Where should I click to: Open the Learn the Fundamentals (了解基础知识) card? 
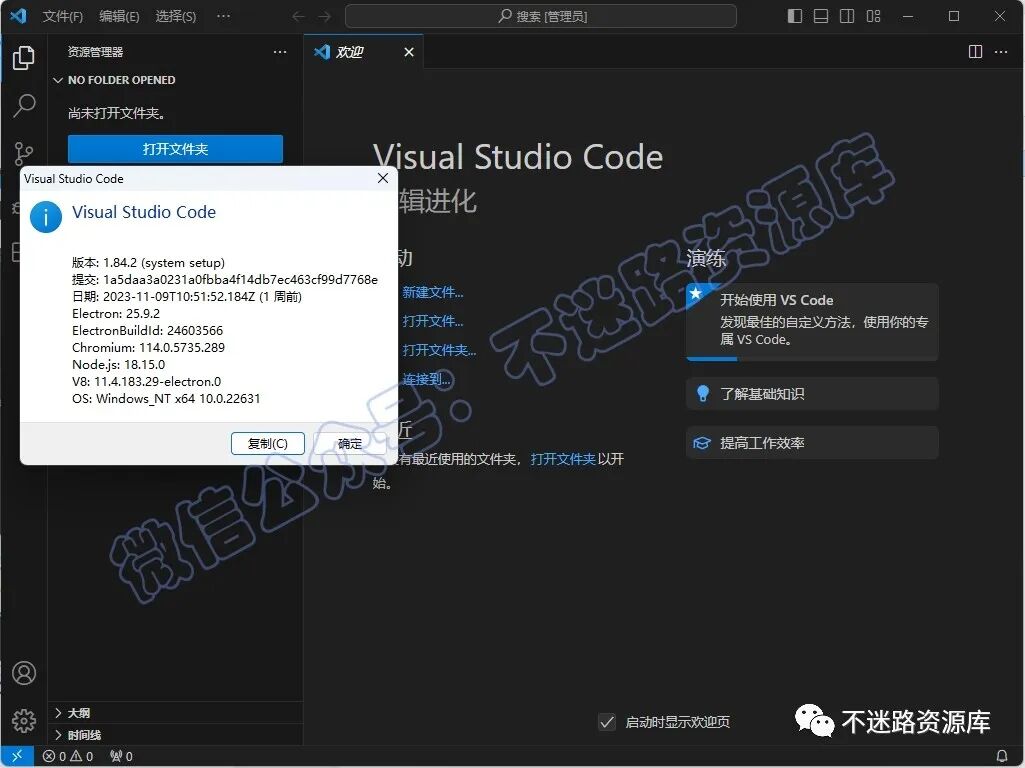(x=813, y=393)
